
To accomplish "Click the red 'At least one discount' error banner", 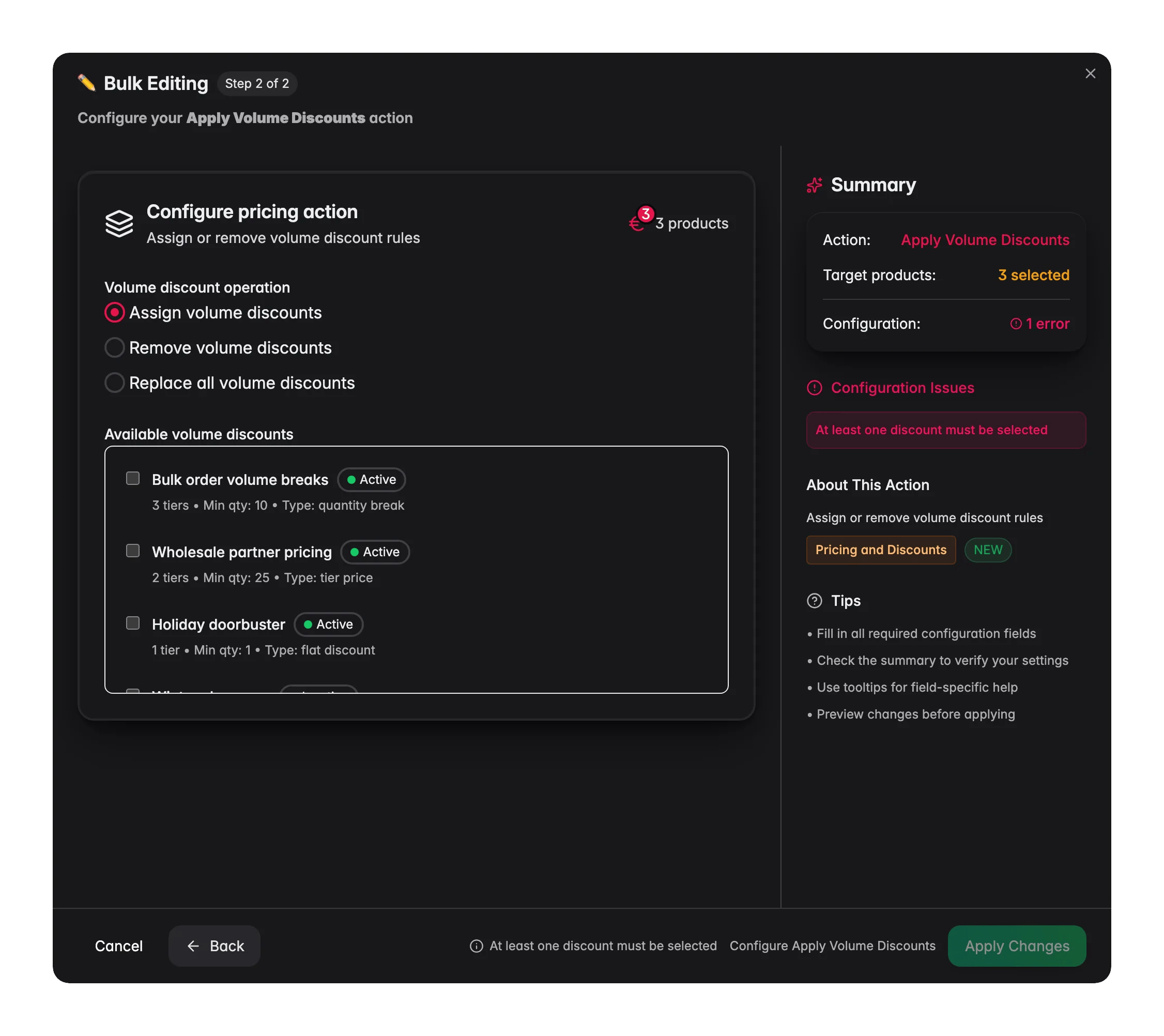I will coord(946,430).
